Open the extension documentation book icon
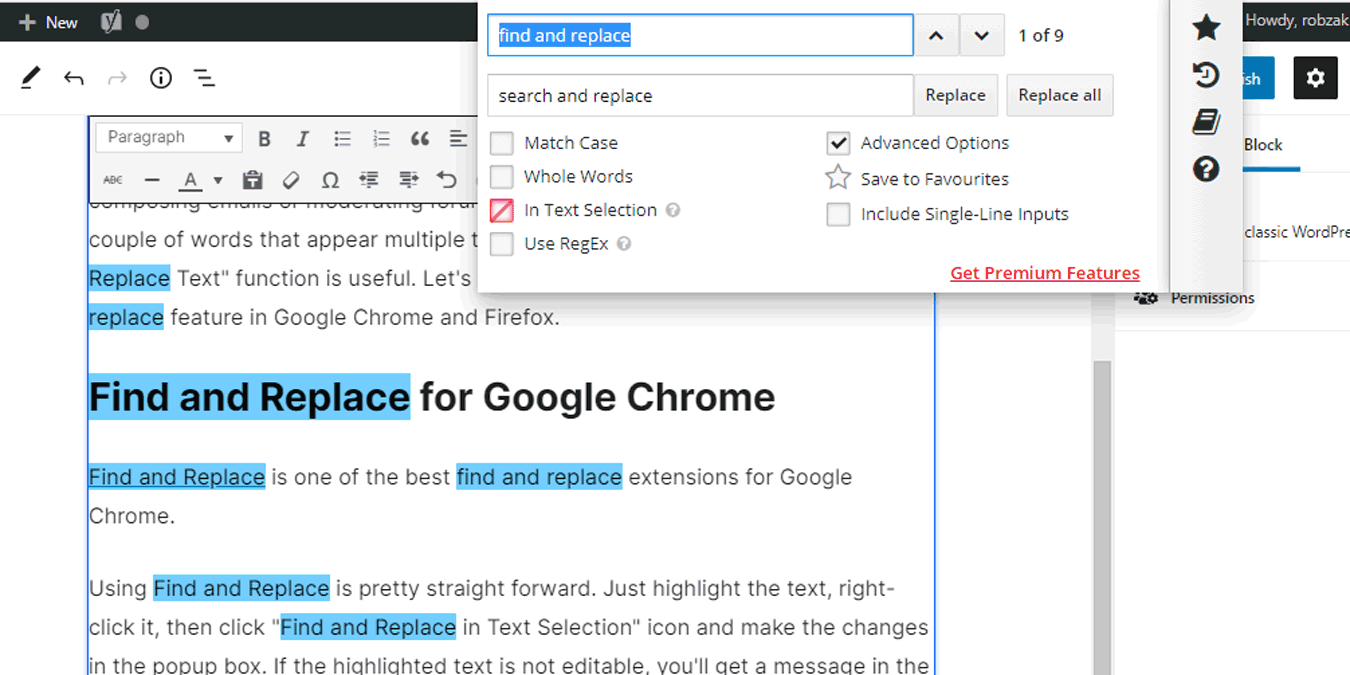 [x=1206, y=122]
